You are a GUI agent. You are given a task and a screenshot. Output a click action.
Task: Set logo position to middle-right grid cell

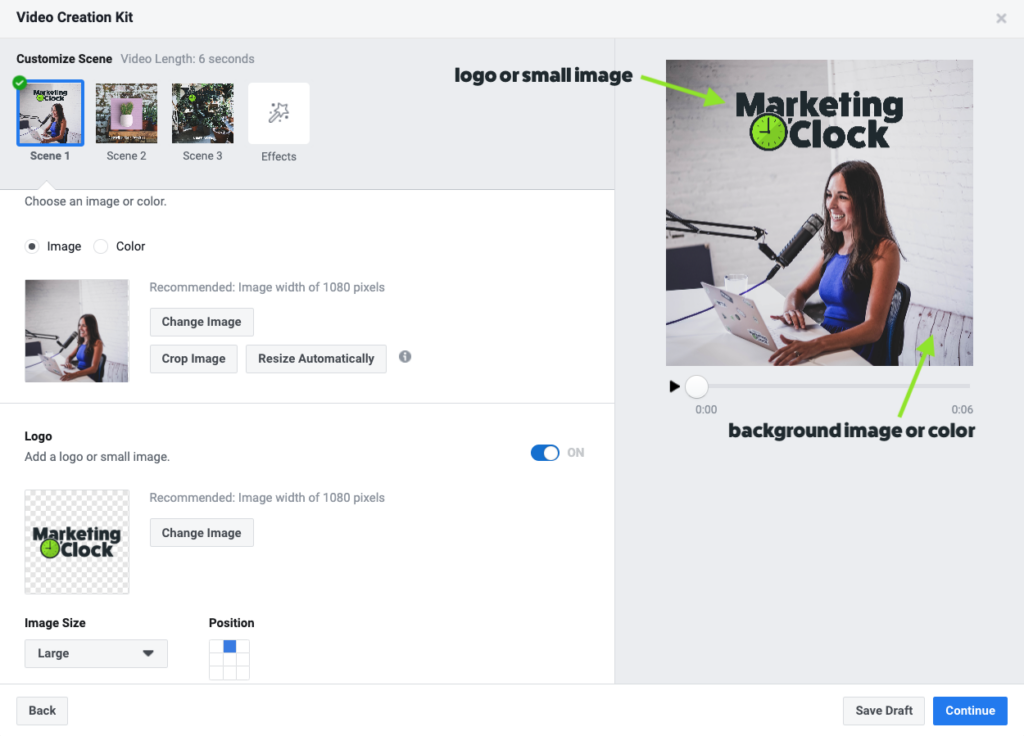pyautogui.click(x=243, y=660)
